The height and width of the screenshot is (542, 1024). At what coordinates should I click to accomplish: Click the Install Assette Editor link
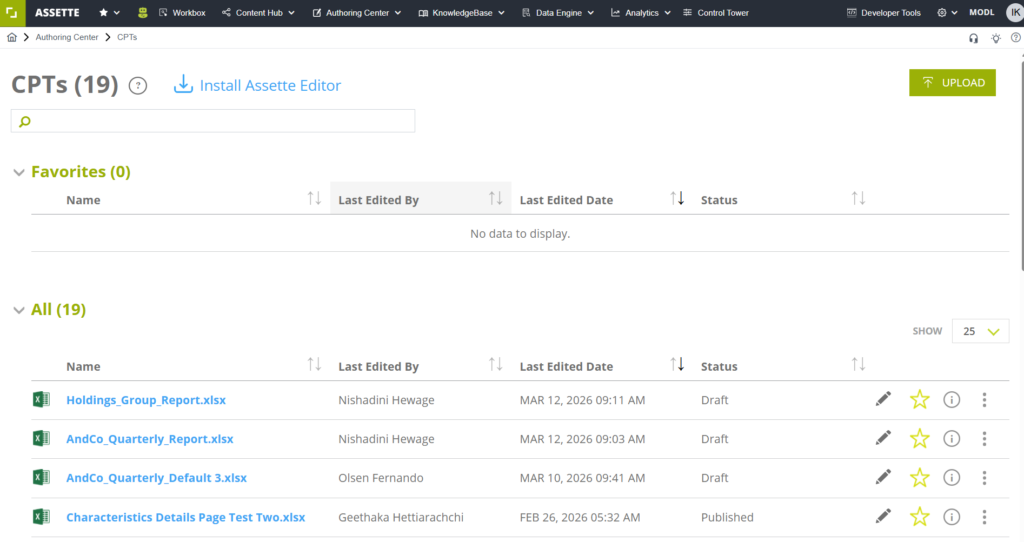258,86
